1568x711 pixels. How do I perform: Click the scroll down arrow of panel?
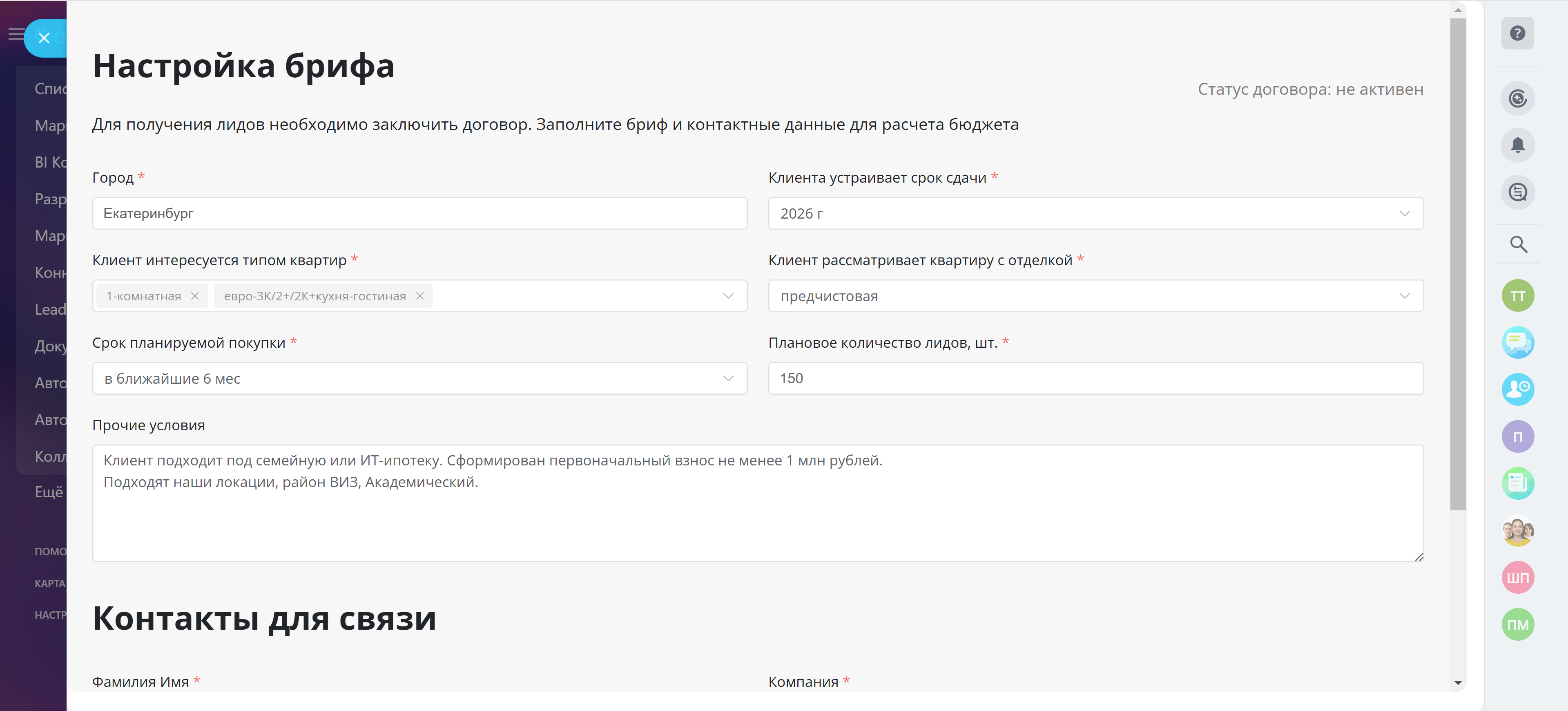click(x=1457, y=683)
